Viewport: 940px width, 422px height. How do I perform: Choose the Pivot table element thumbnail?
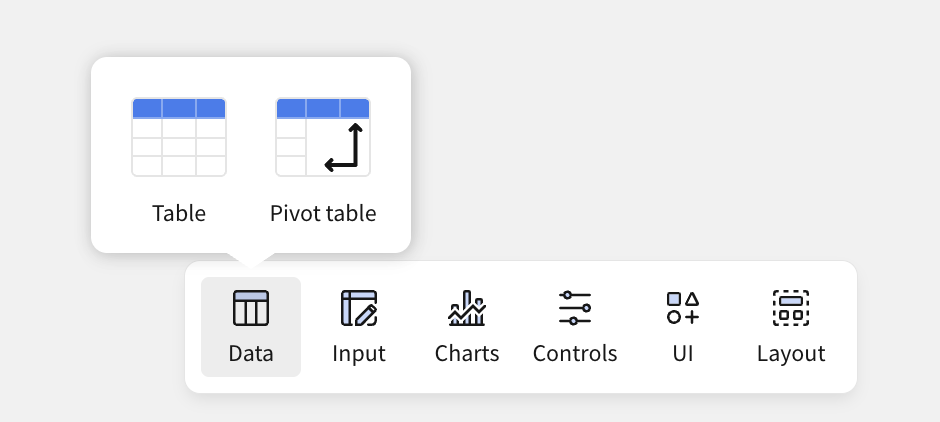tap(323, 137)
